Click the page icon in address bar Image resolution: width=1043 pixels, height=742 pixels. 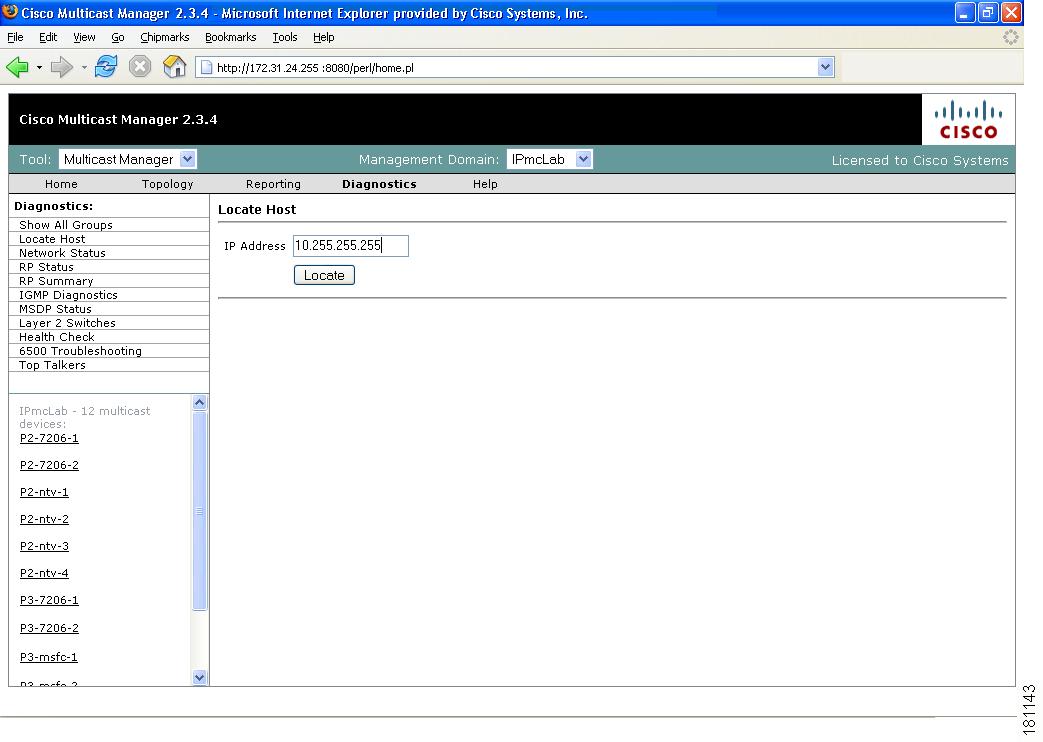coord(206,67)
